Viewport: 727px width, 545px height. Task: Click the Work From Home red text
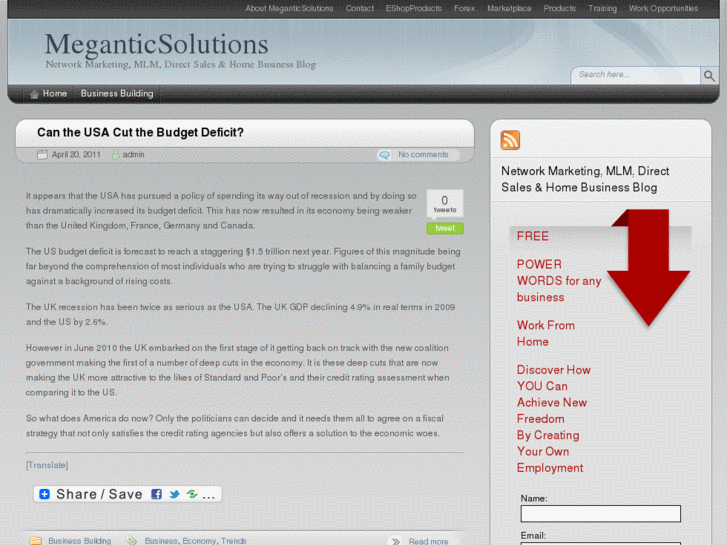coord(546,333)
